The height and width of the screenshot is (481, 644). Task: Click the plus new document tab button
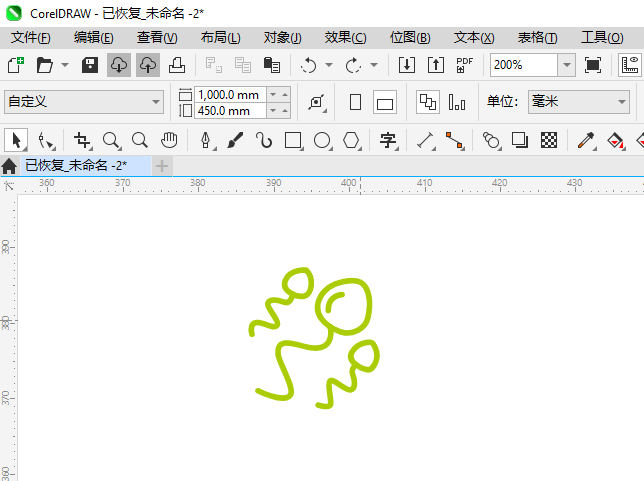pos(162,166)
